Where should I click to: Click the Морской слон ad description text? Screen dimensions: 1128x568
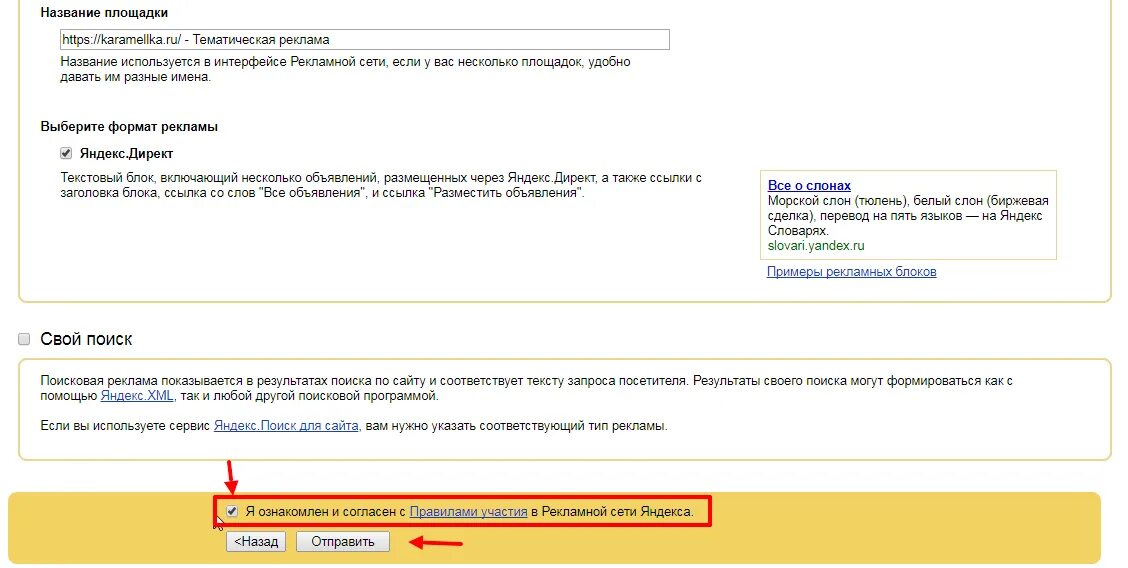(x=908, y=216)
